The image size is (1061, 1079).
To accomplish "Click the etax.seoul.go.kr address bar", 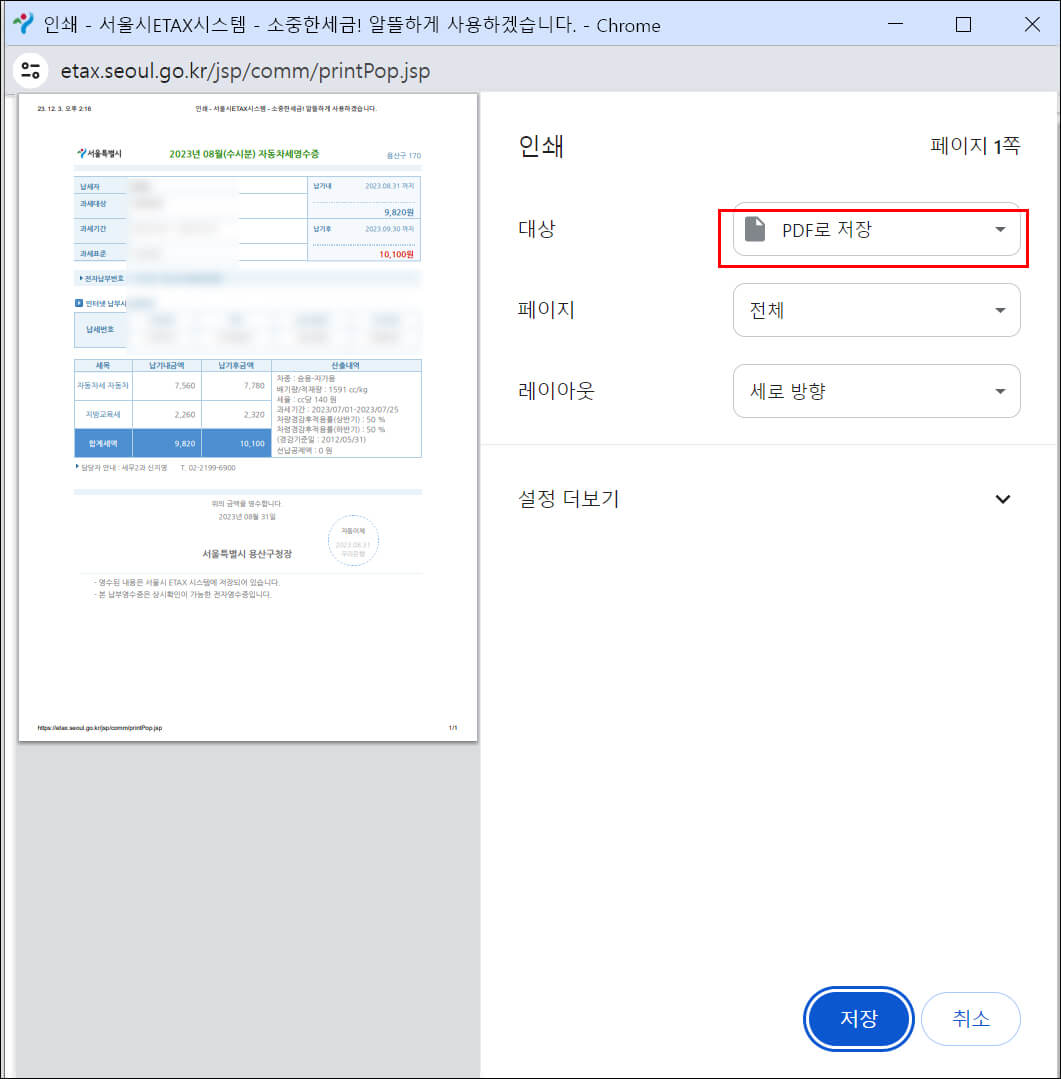I will click(245, 71).
